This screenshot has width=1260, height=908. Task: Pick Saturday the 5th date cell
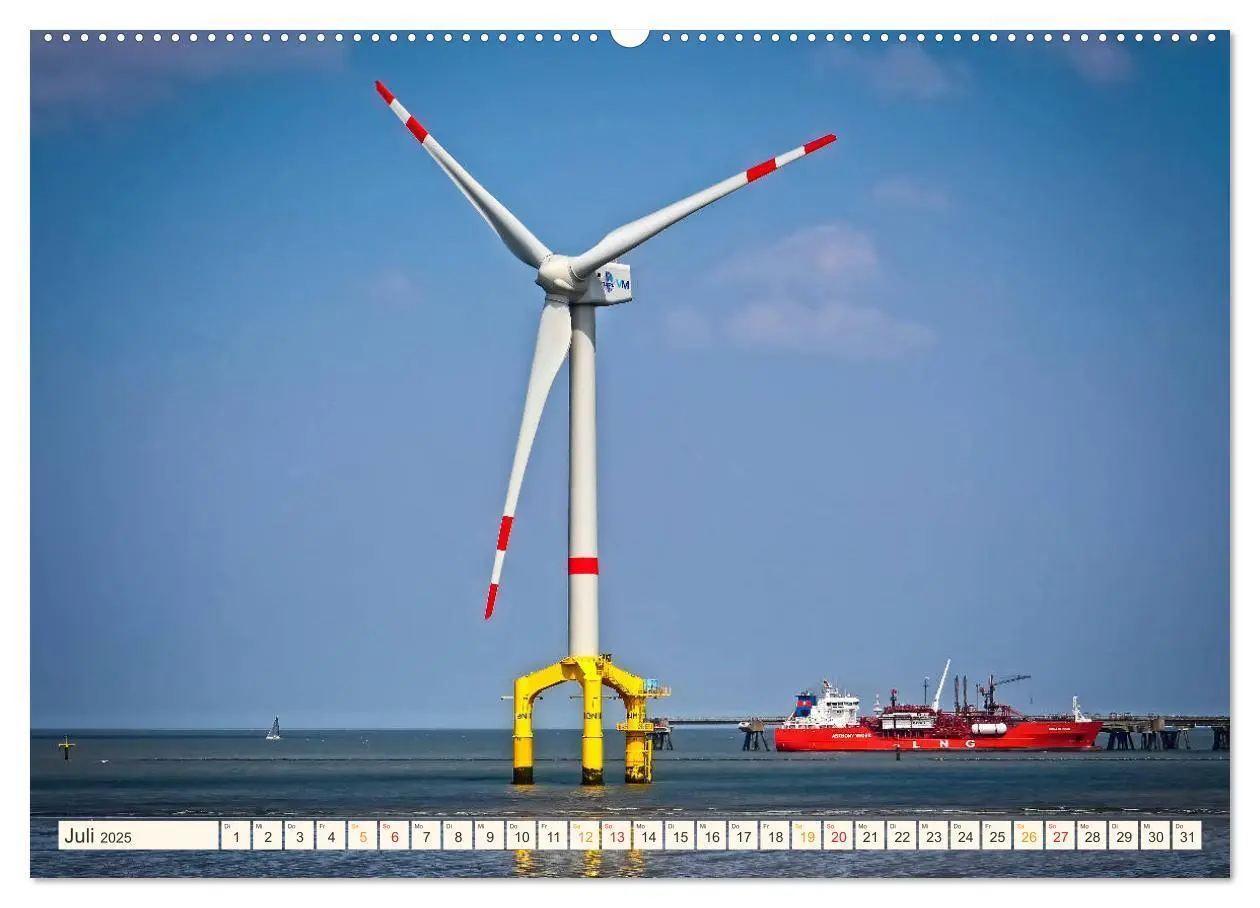click(x=362, y=836)
